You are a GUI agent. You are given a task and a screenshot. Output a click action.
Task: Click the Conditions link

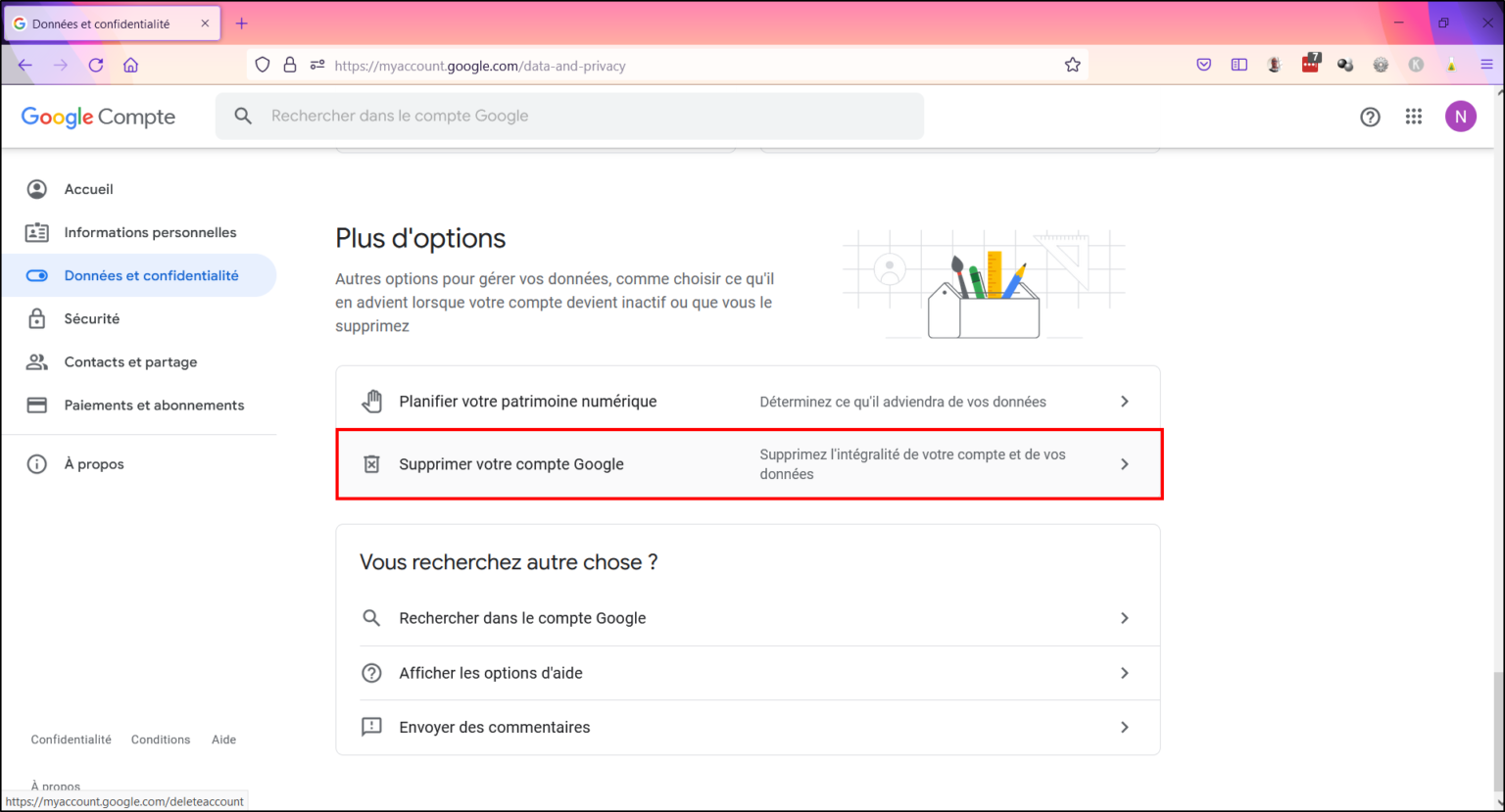[161, 739]
